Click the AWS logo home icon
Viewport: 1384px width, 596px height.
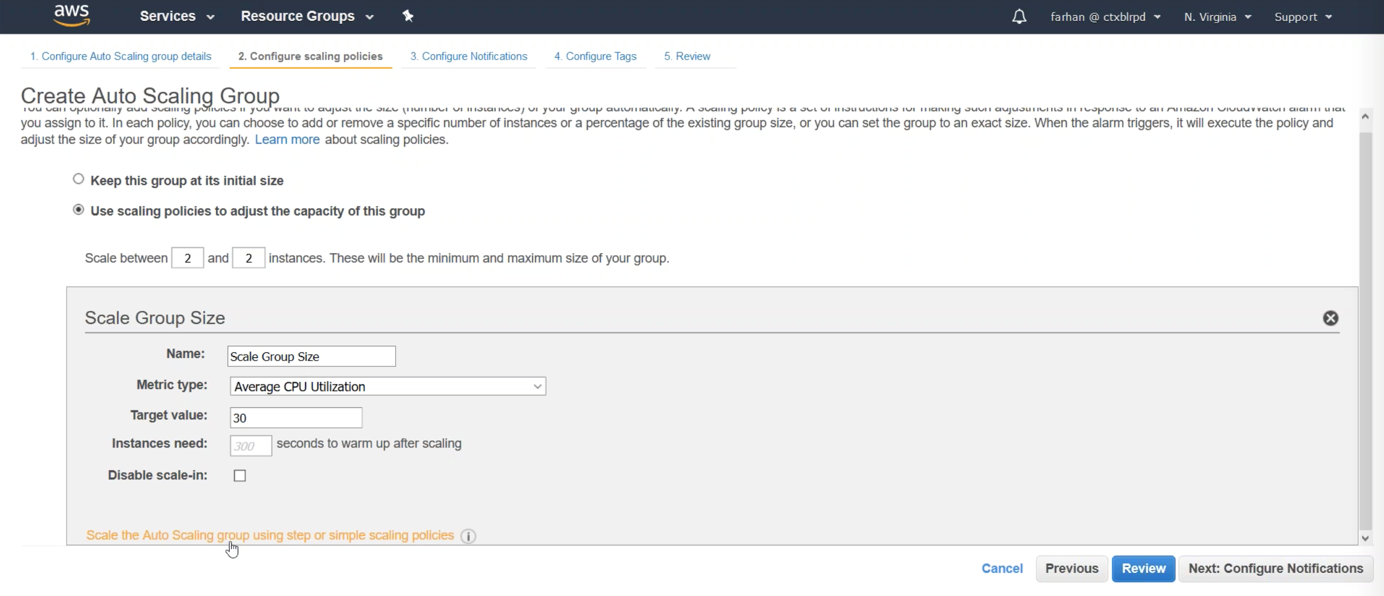click(x=72, y=15)
